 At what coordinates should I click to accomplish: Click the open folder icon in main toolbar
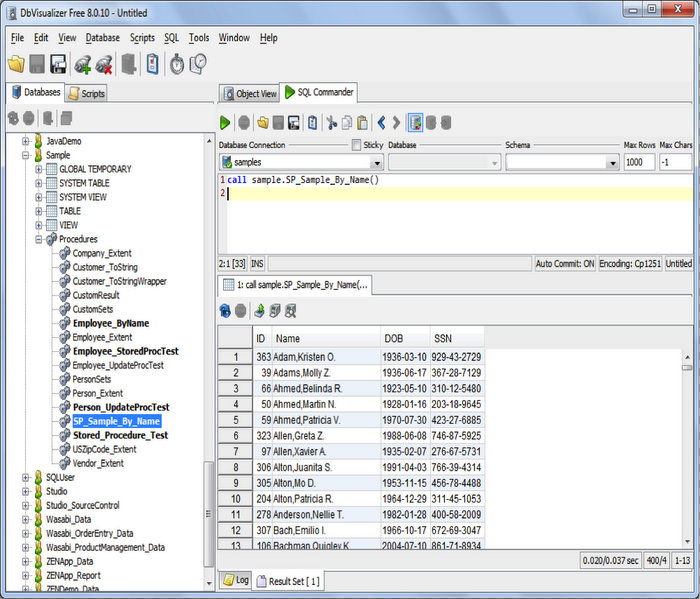point(17,64)
